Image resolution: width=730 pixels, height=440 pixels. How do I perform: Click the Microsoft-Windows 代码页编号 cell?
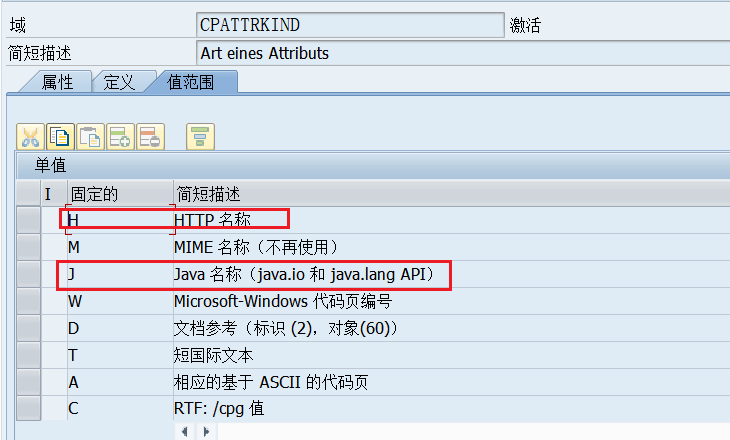click(x=452, y=301)
